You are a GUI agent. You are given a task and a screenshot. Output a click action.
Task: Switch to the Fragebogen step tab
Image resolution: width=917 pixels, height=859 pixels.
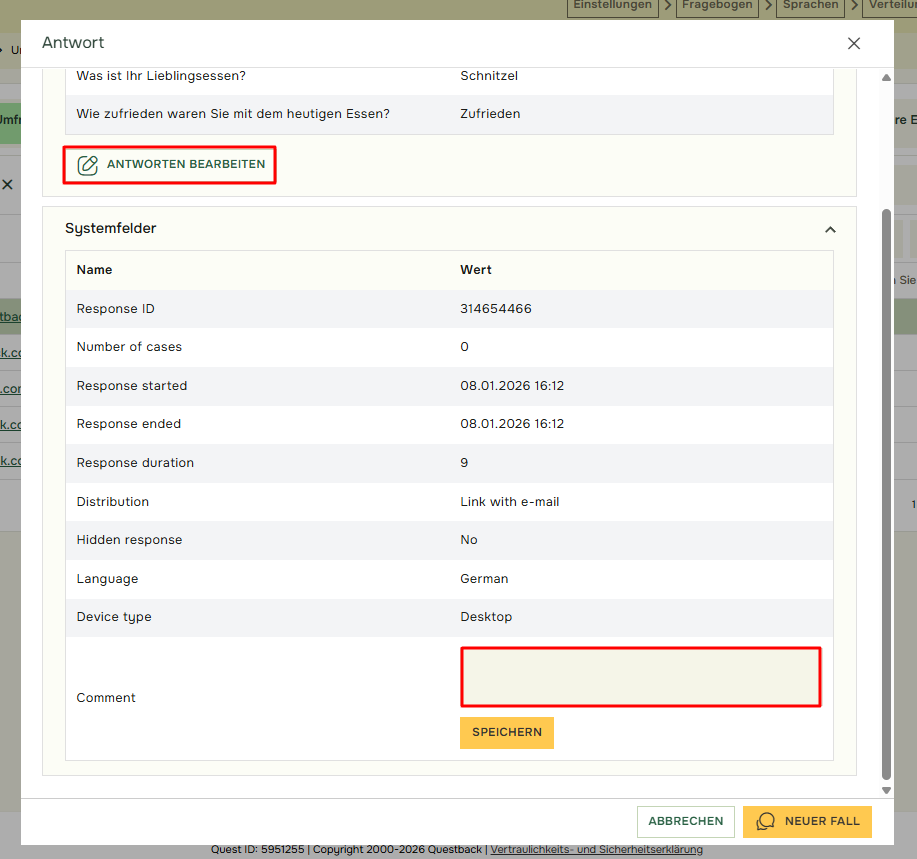716,6
